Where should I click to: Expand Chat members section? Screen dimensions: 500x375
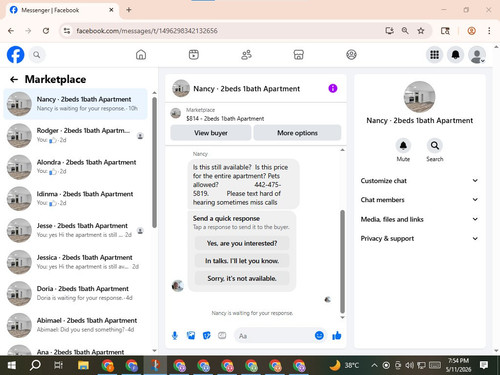click(x=419, y=200)
